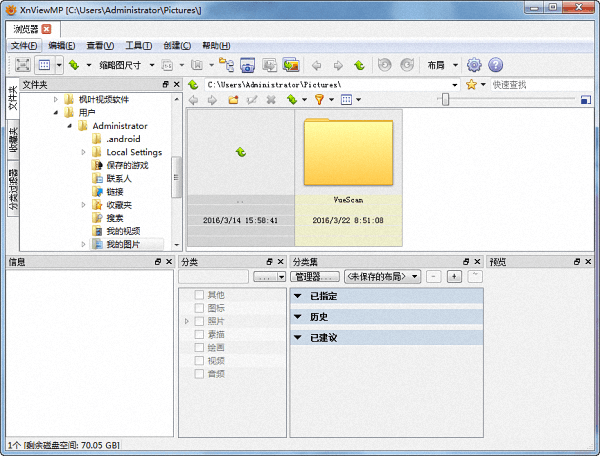Viewport: 600px width, 456px height.
Task: Collapse the 已指定 section
Action: 297,296
